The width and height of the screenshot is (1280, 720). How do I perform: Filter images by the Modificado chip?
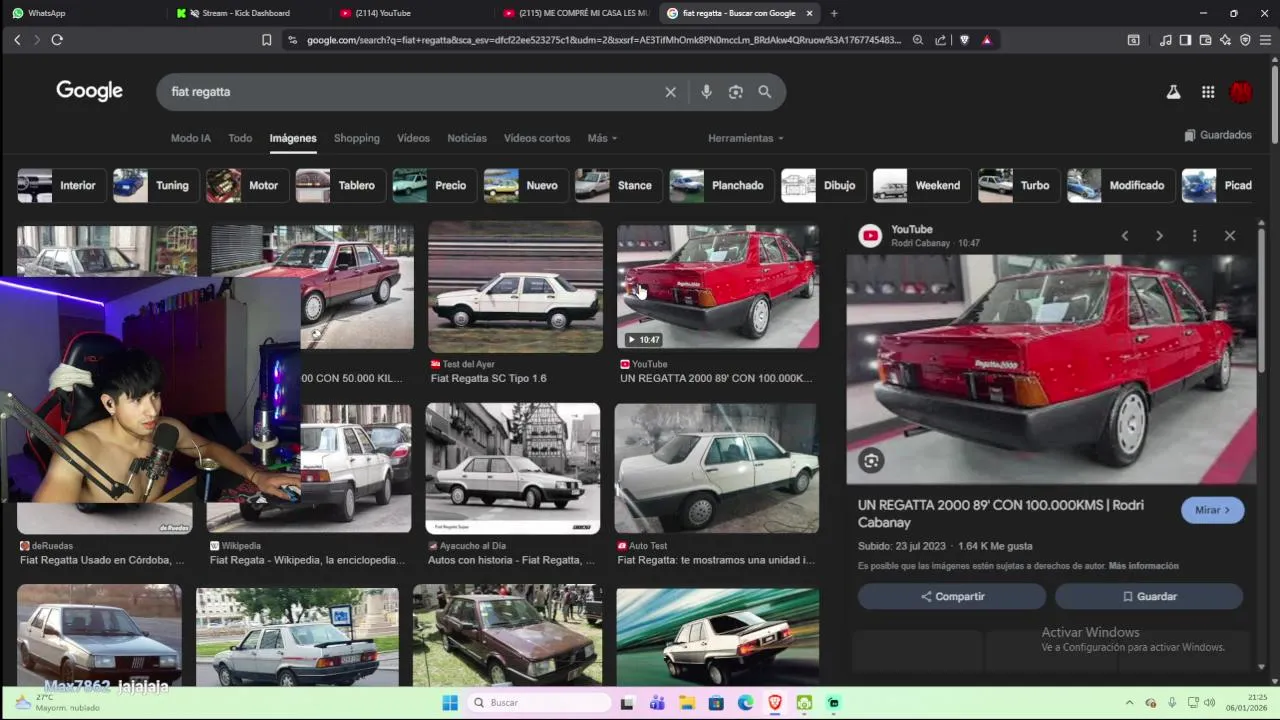[1119, 185]
